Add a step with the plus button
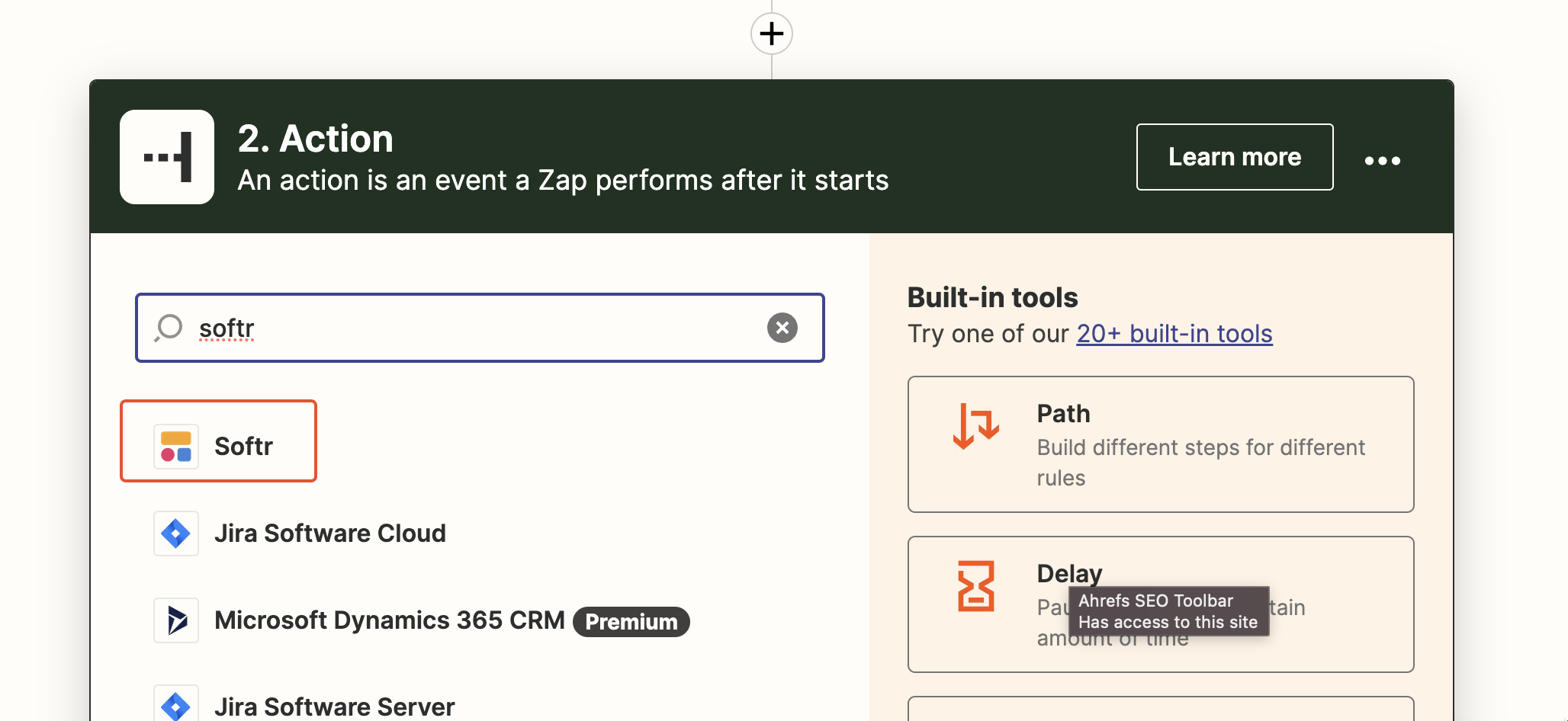Viewport: 1568px width, 721px height. pos(772,34)
